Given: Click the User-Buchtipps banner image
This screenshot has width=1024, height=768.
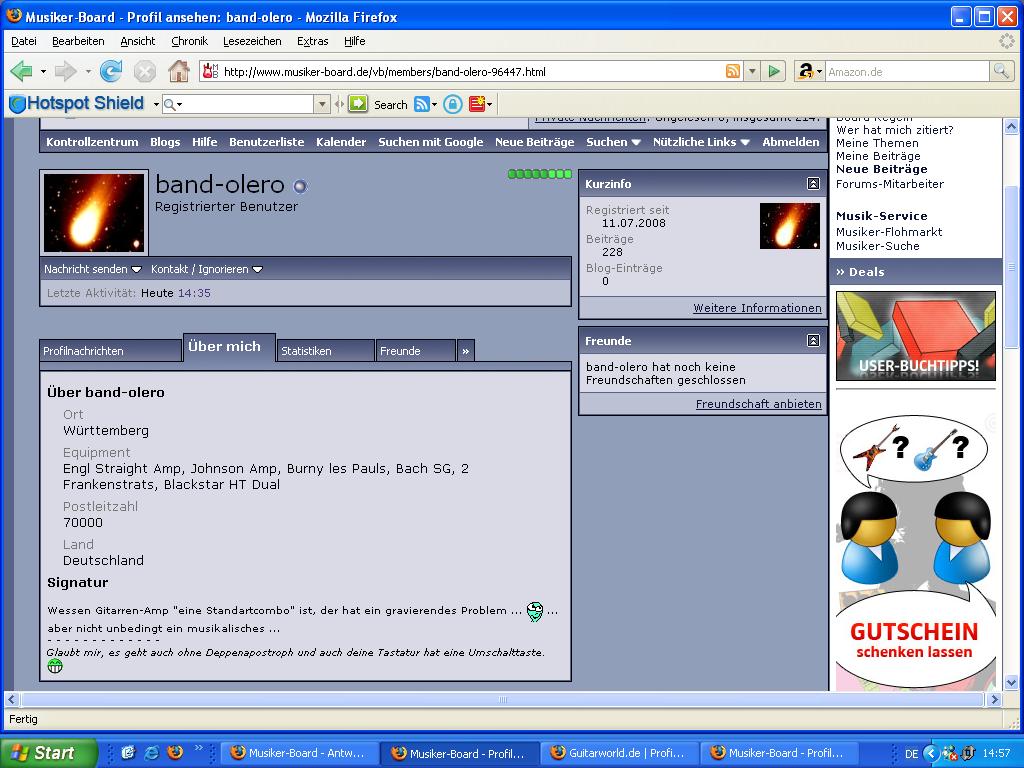Looking at the screenshot, I should coord(916,336).
